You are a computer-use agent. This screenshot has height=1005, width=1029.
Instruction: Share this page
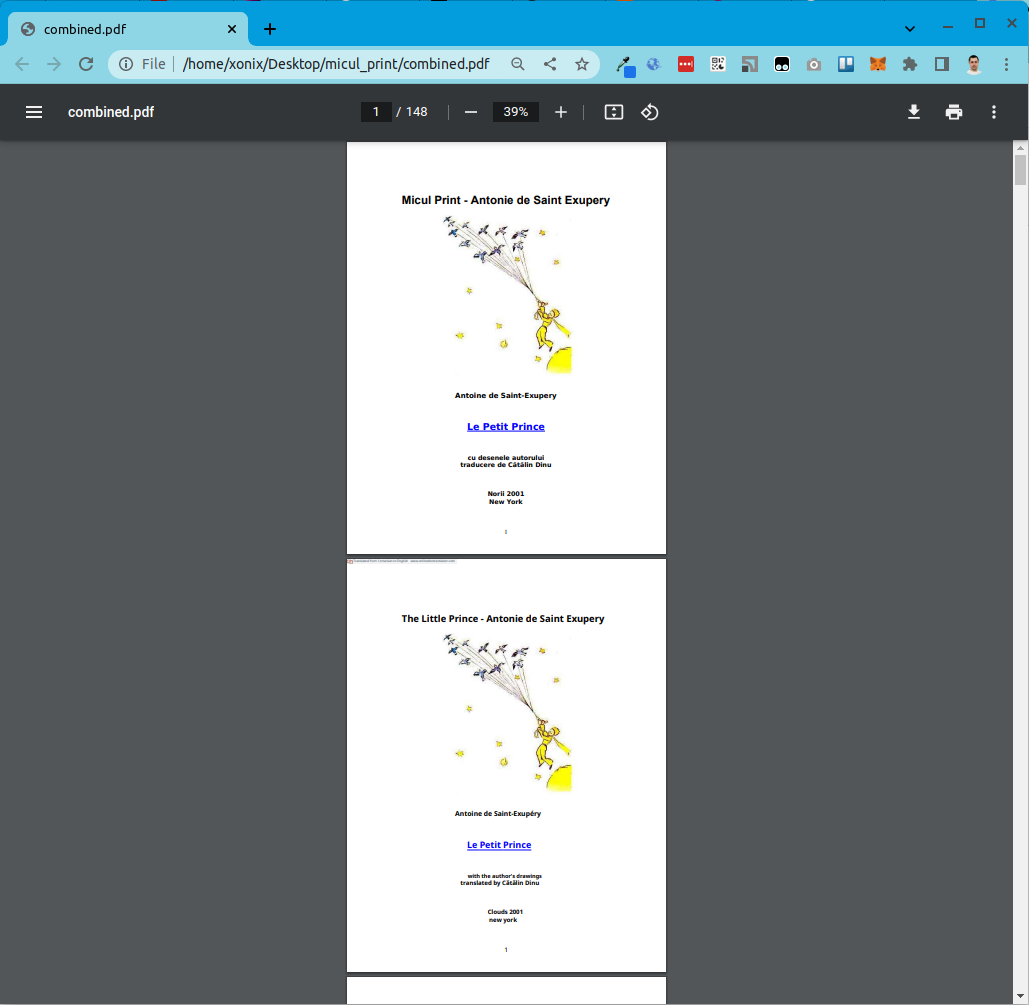(x=550, y=64)
